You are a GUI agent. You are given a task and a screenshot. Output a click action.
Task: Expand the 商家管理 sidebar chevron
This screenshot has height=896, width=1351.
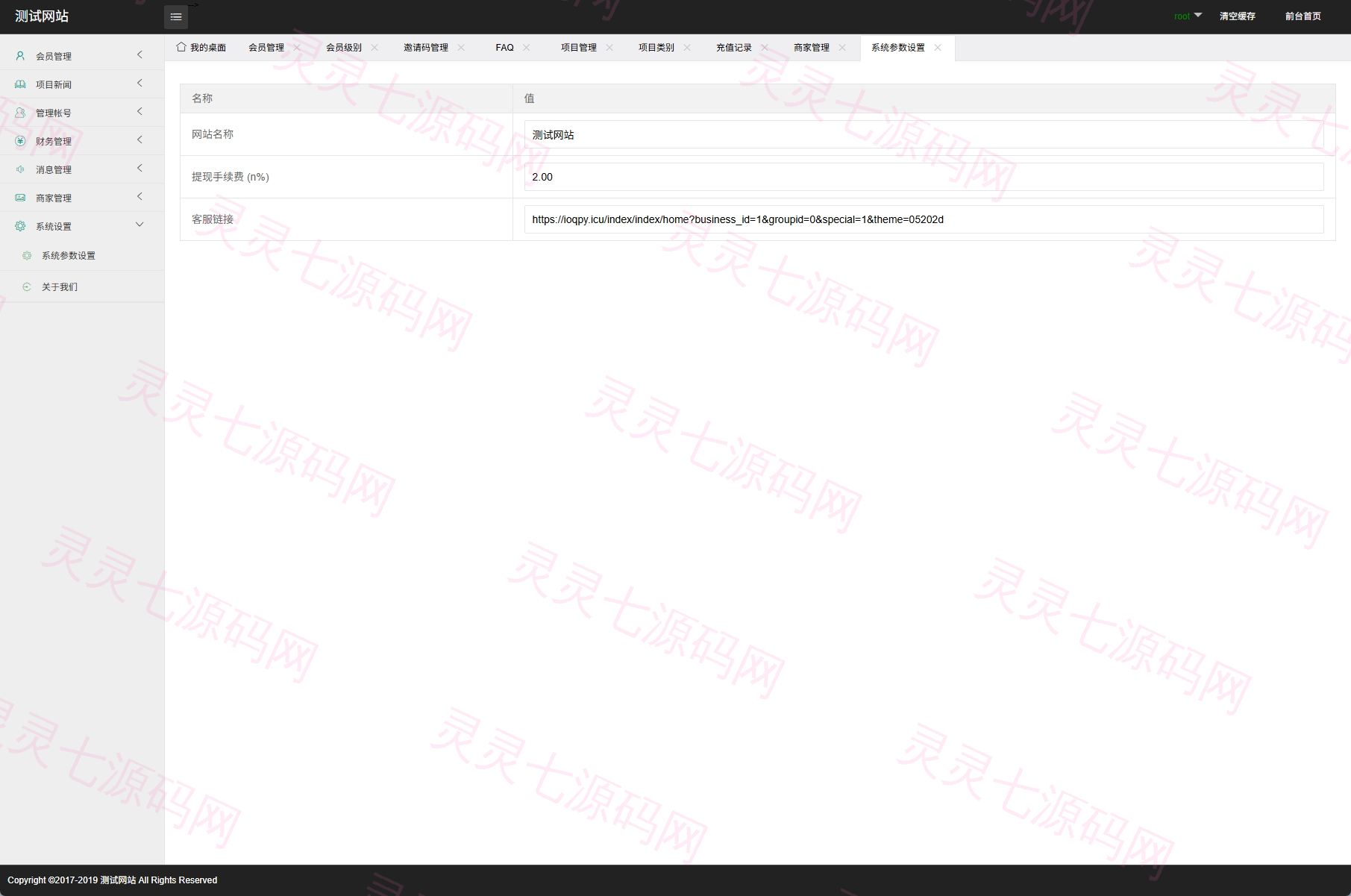click(x=140, y=196)
